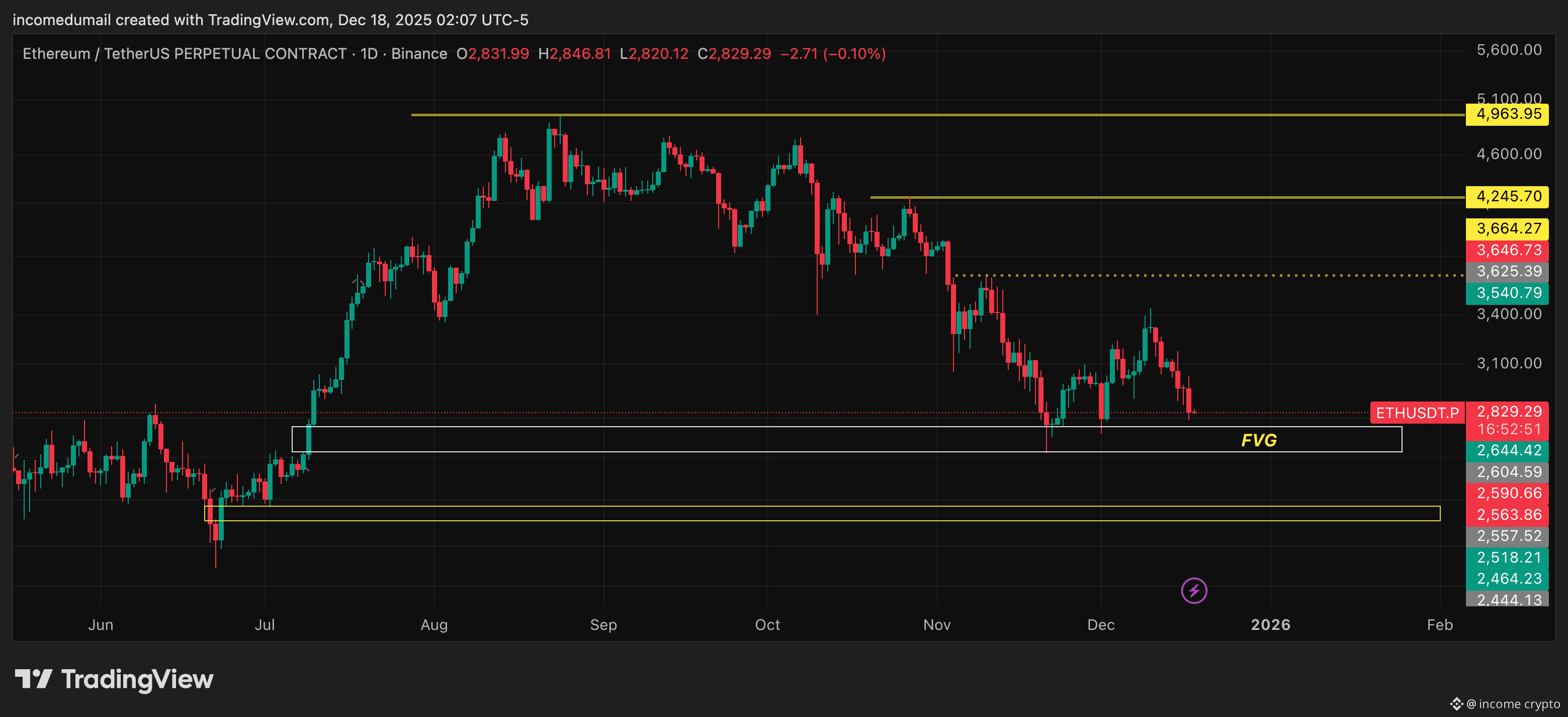Image resolution: width=1568 pixels, height=717 pixels.
Task: Select the red 2,563.86 price tag
Action: (x=1508, y=515)
